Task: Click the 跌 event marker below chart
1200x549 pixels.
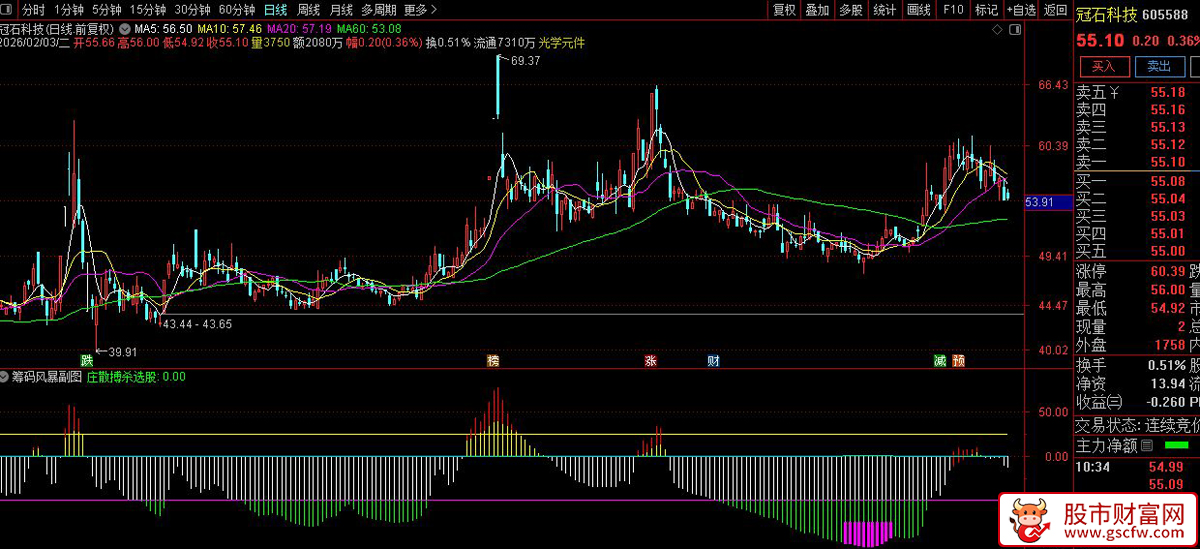Action: click(87, 359)
